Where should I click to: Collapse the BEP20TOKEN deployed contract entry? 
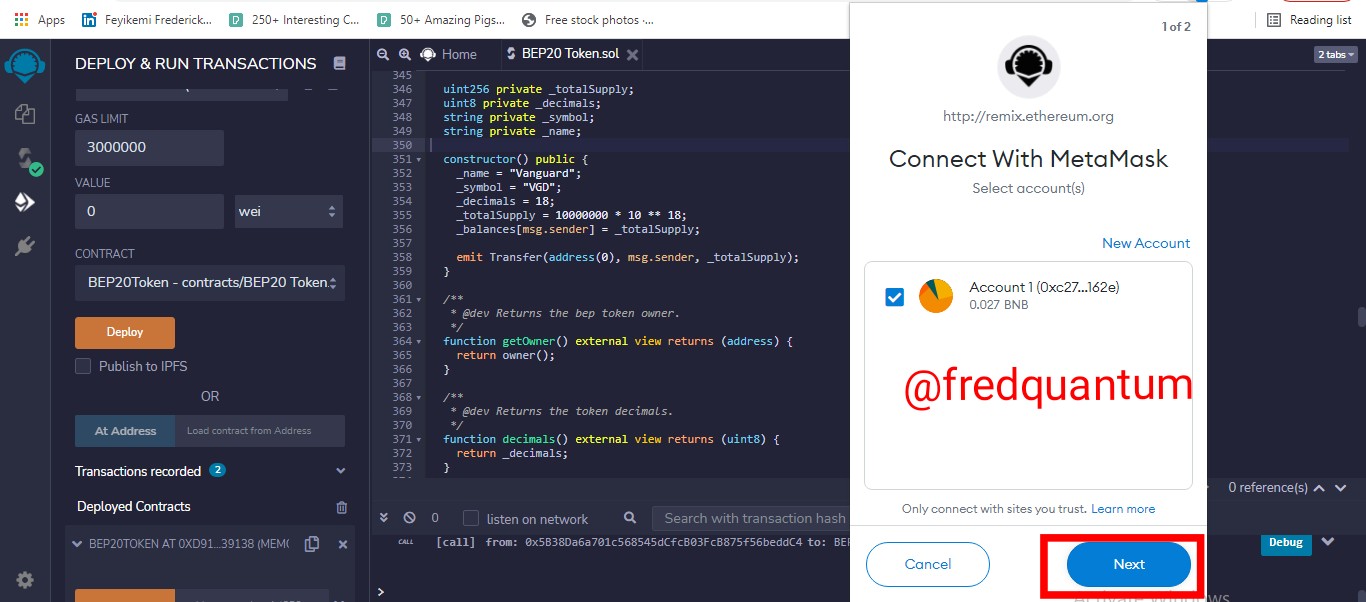(x=78, y=544)
